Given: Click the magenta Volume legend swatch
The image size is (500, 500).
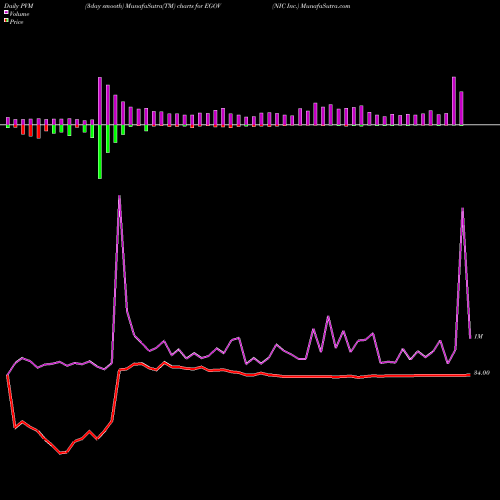Looking at the screenshot, I should coord(6,13).
